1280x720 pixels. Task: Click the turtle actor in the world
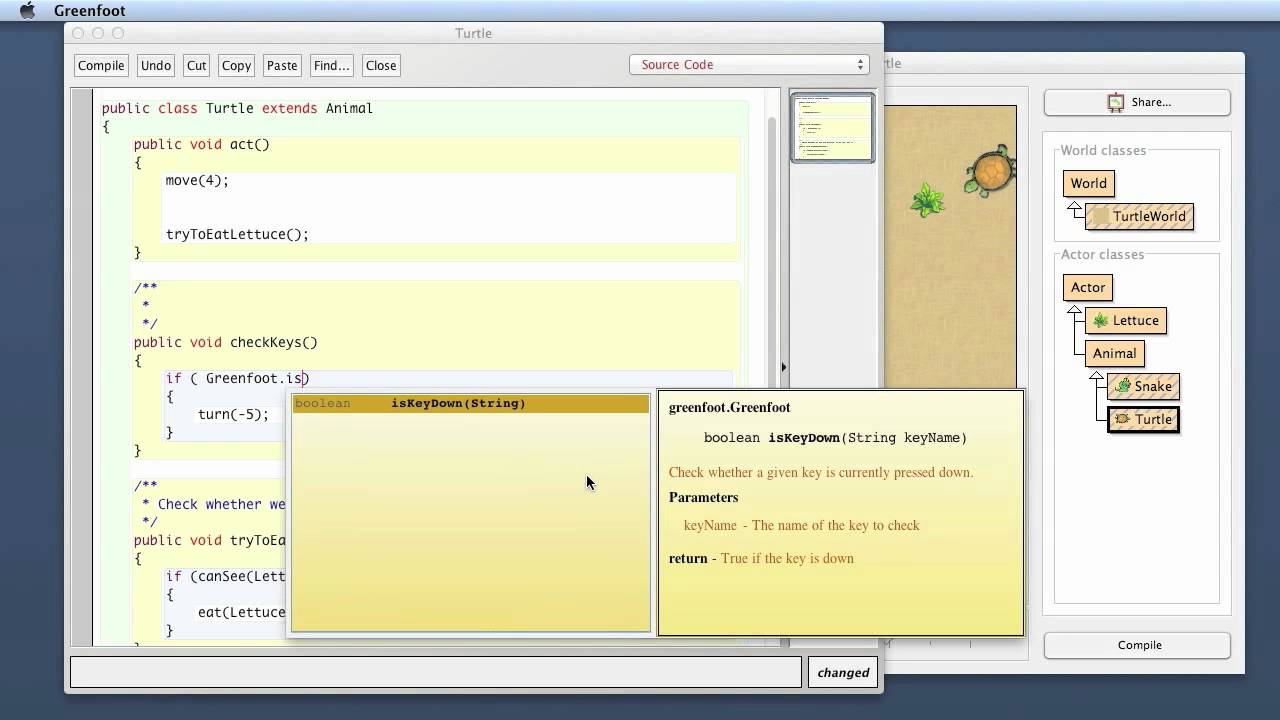[x=991, y=171]
